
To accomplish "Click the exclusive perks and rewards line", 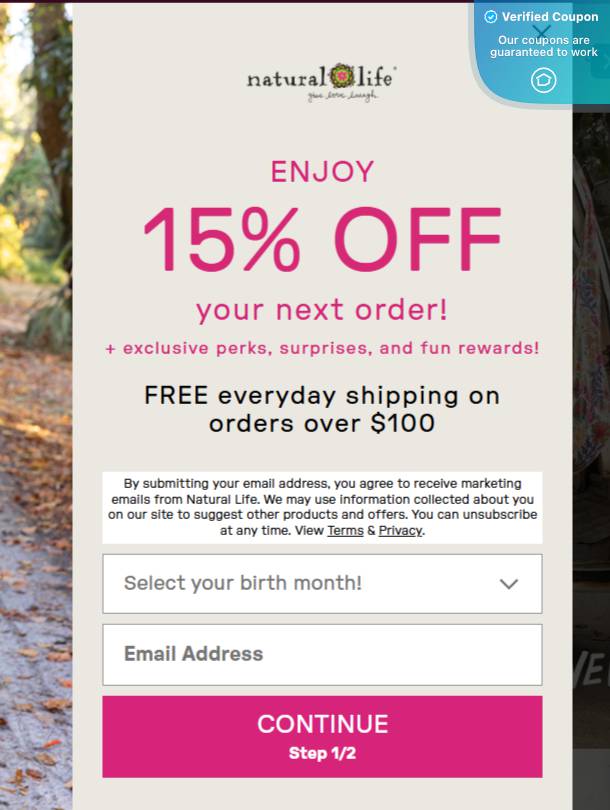I will click(322, 349).
